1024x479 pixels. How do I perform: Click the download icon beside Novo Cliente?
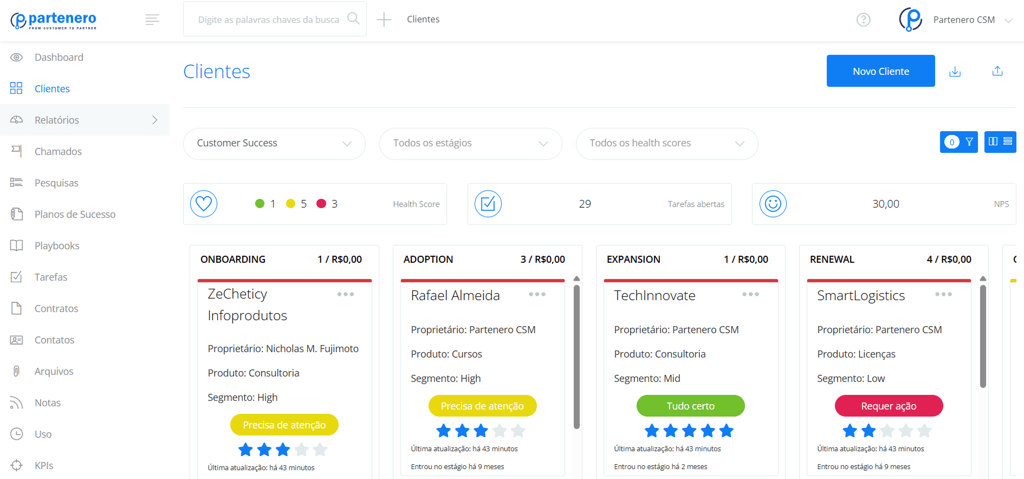(955, 71)
